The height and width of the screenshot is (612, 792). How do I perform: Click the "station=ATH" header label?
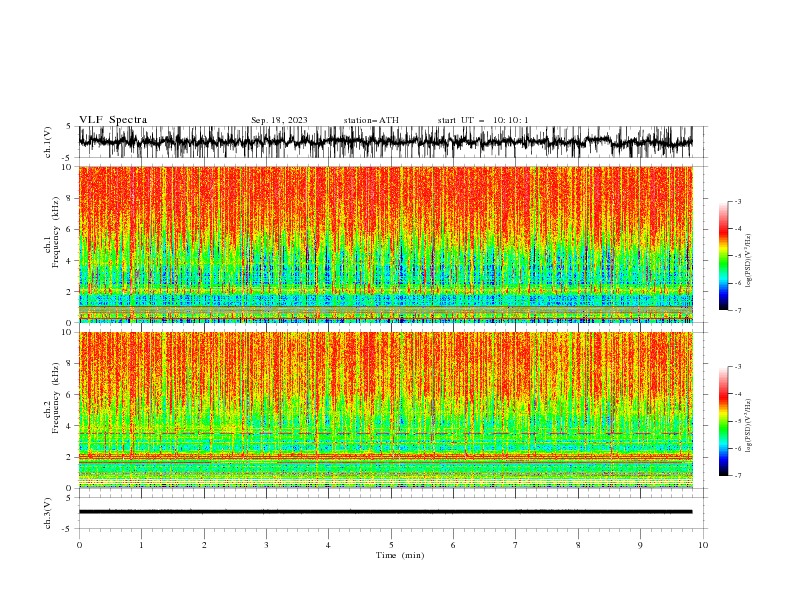coord(371,120)
